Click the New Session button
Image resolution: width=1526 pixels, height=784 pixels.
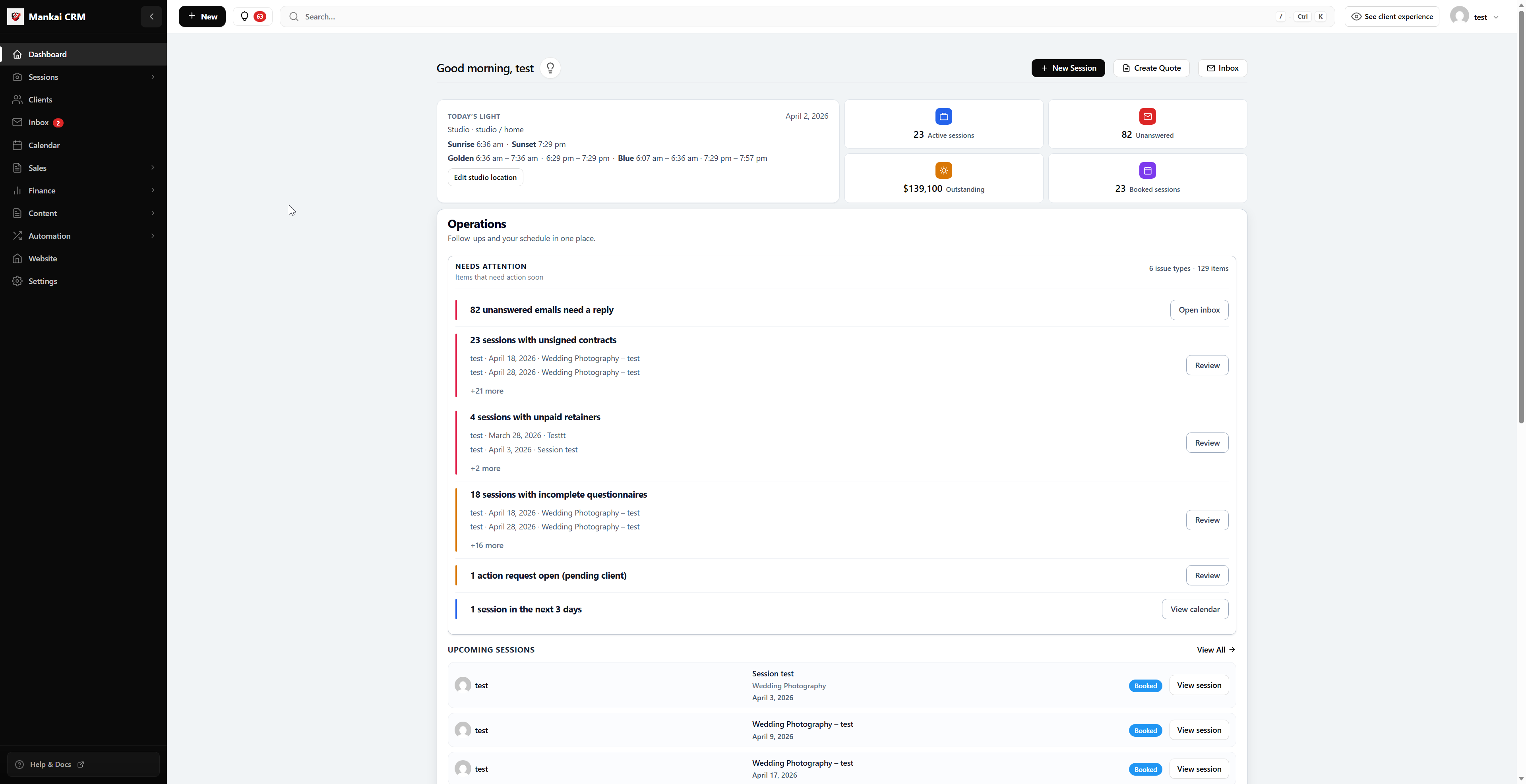point(1067,68)
